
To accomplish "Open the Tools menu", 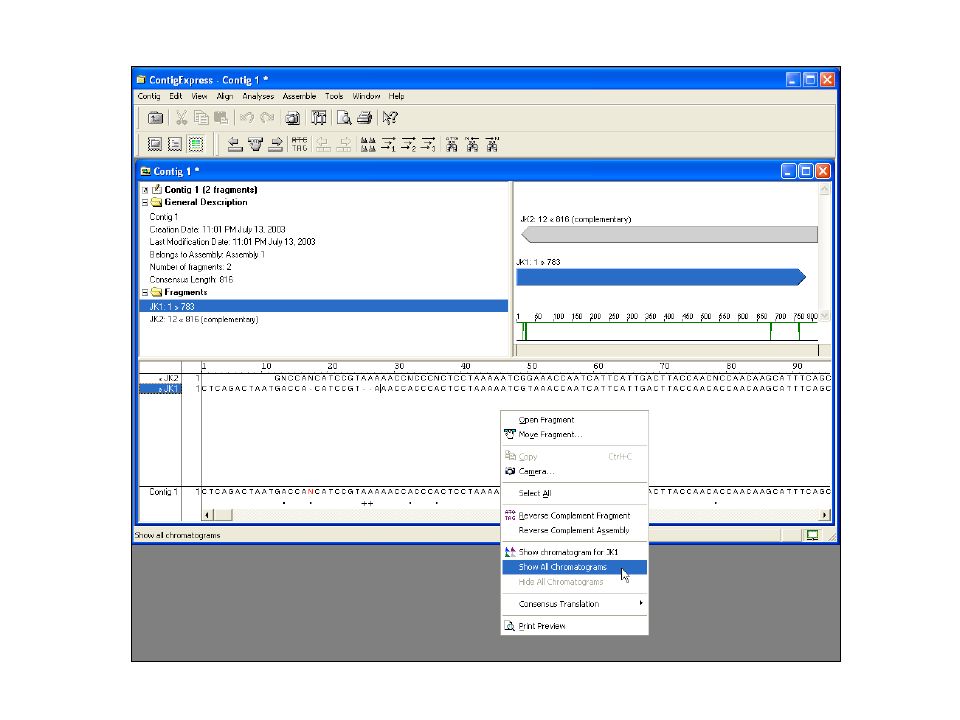I will (334, 96).
